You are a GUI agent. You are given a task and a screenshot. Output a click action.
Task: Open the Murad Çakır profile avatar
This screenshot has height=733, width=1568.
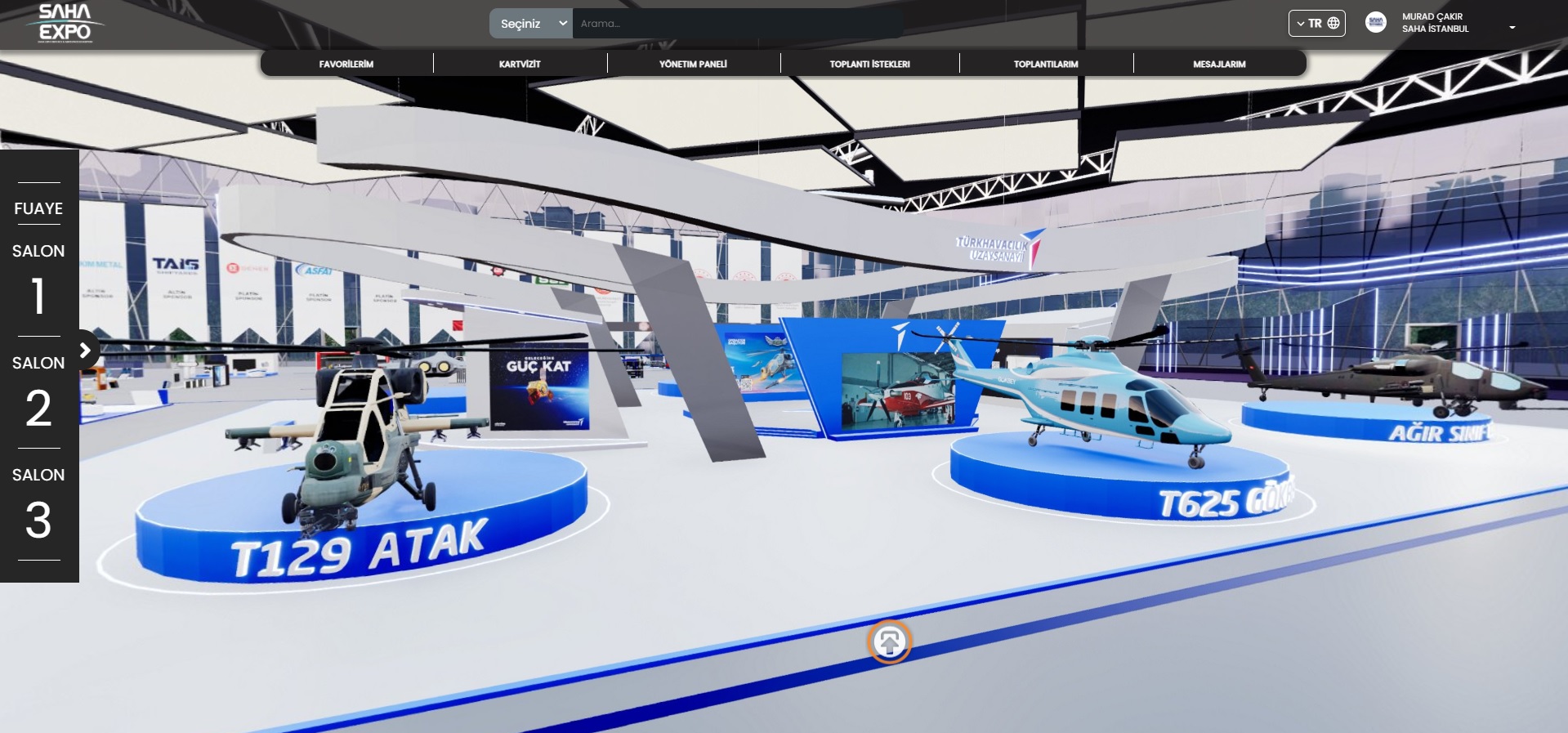click(x=1376, y=22)
